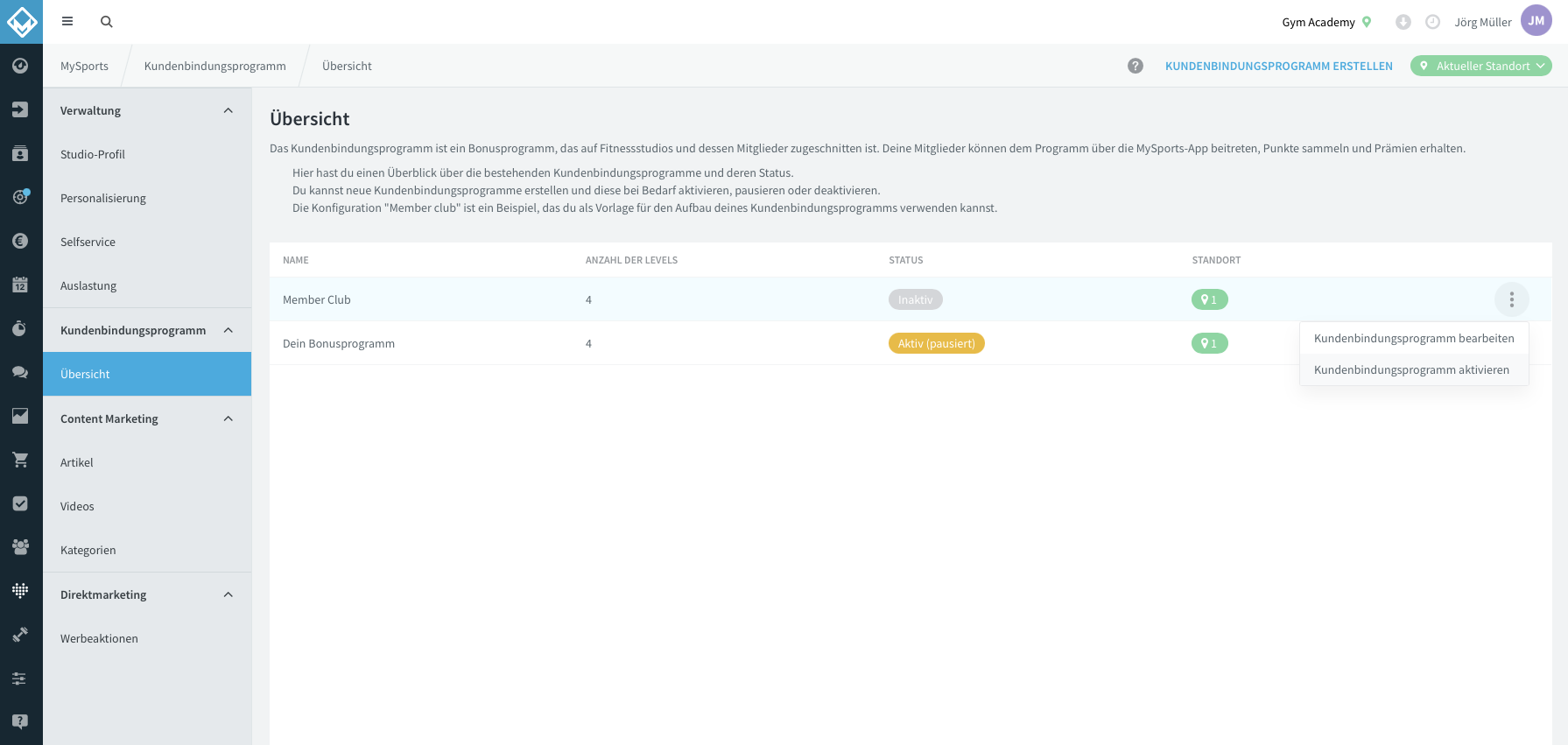Viewport: 1568px width, 745px height.
Task: Collapse the Content Marketing section
Action: pyautogui.click(x=229, y=418)
